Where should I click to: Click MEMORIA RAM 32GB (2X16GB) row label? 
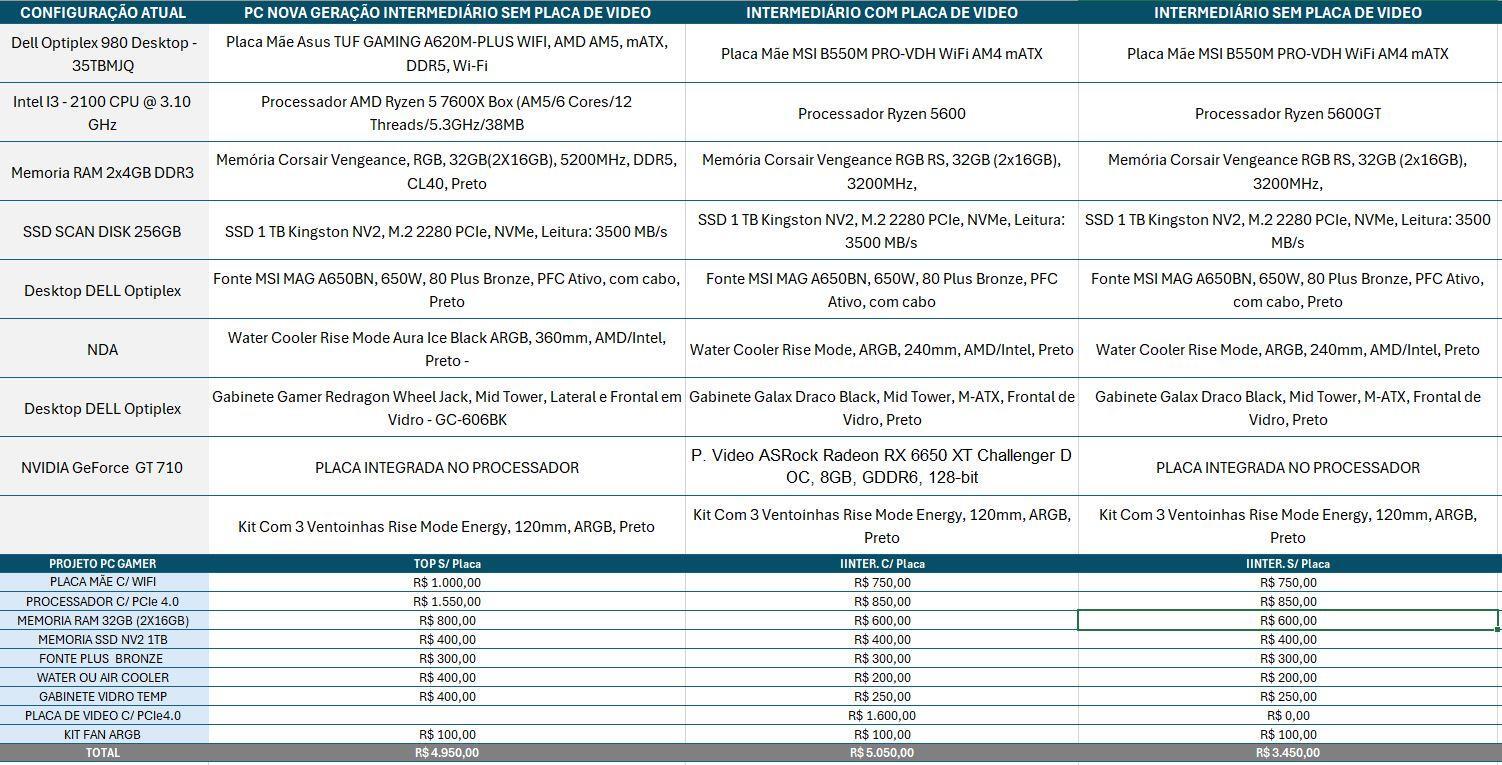(x=104, y=620)
